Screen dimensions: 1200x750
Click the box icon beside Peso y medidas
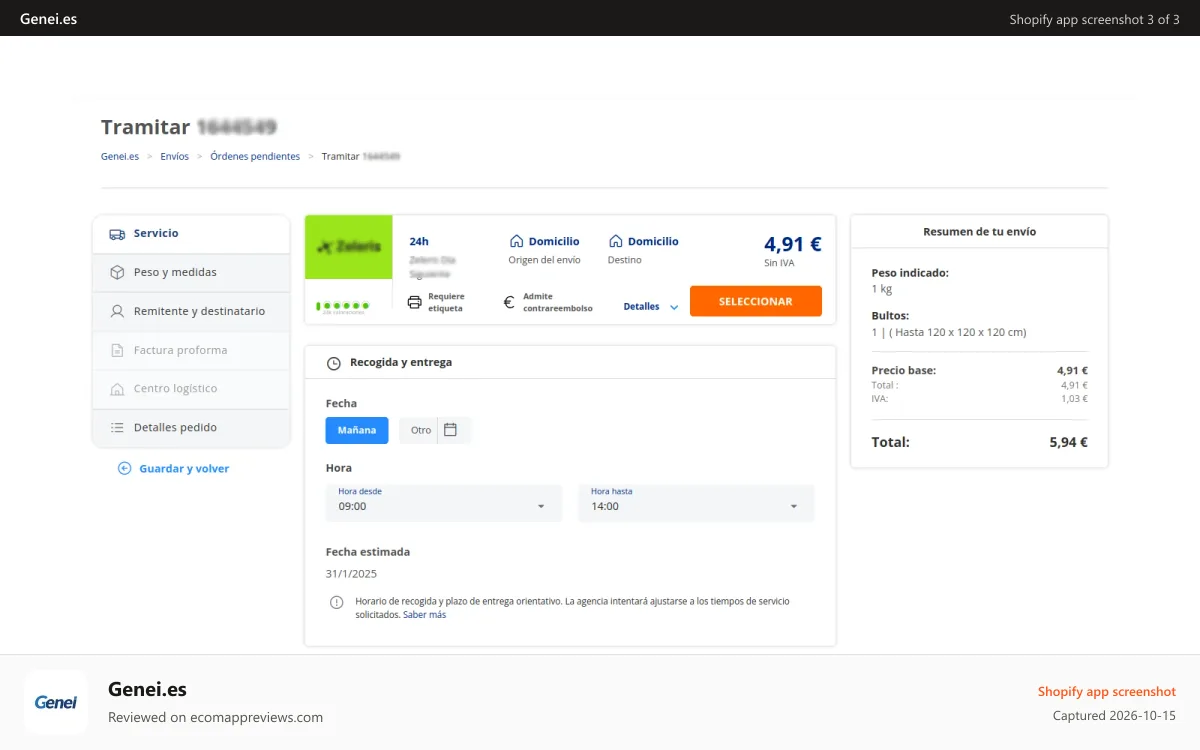117,272
